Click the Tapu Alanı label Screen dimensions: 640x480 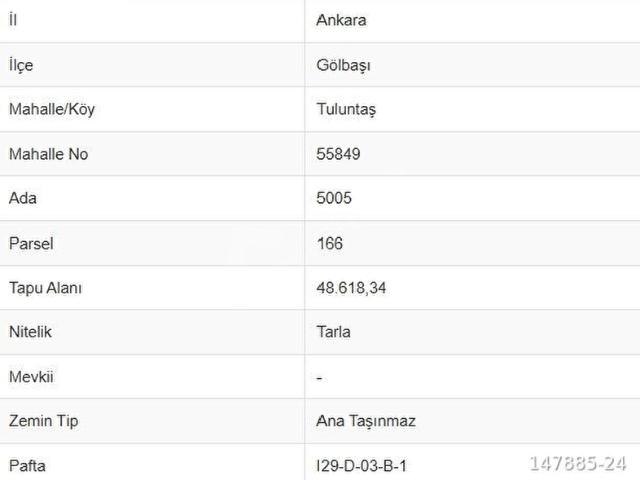click(x=45, y=288)
